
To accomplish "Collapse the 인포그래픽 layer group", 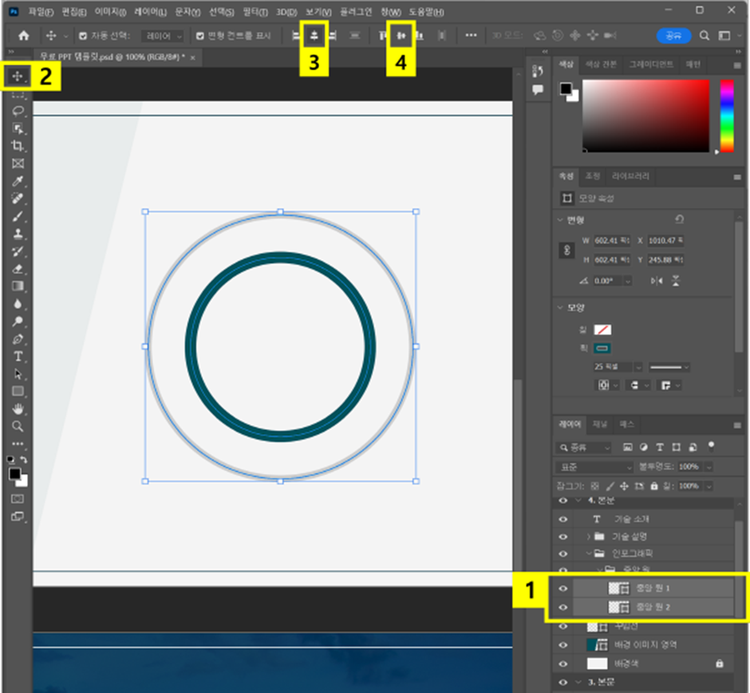I will [589, 553].
